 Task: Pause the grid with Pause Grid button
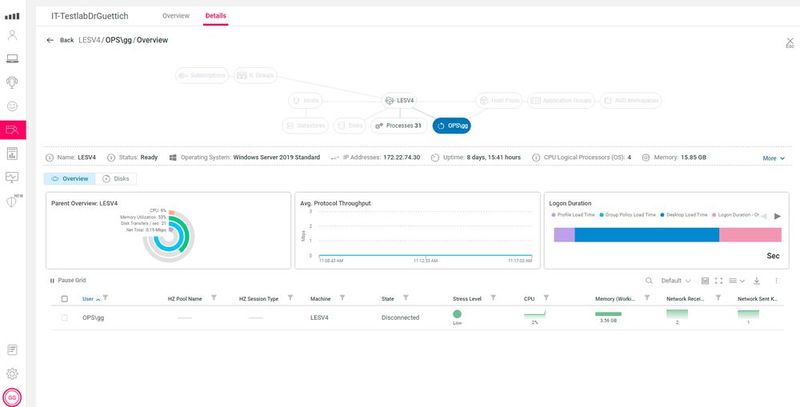pos(68,281)
